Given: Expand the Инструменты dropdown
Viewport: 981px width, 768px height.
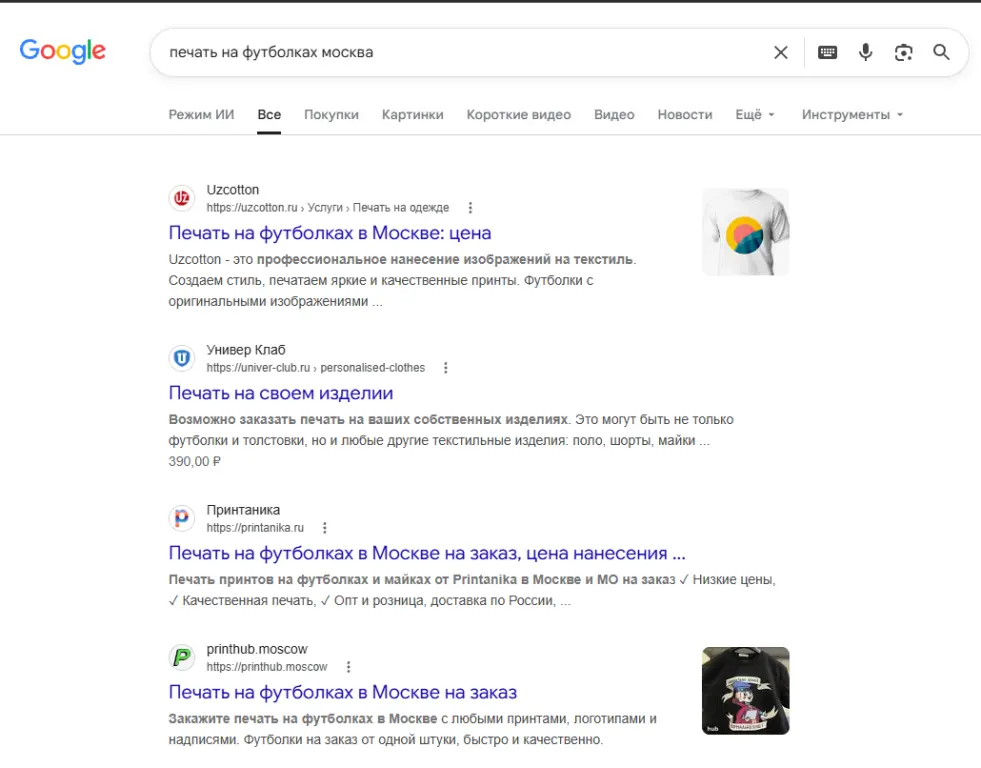Looking at the screenshot, I should point(853,114).
